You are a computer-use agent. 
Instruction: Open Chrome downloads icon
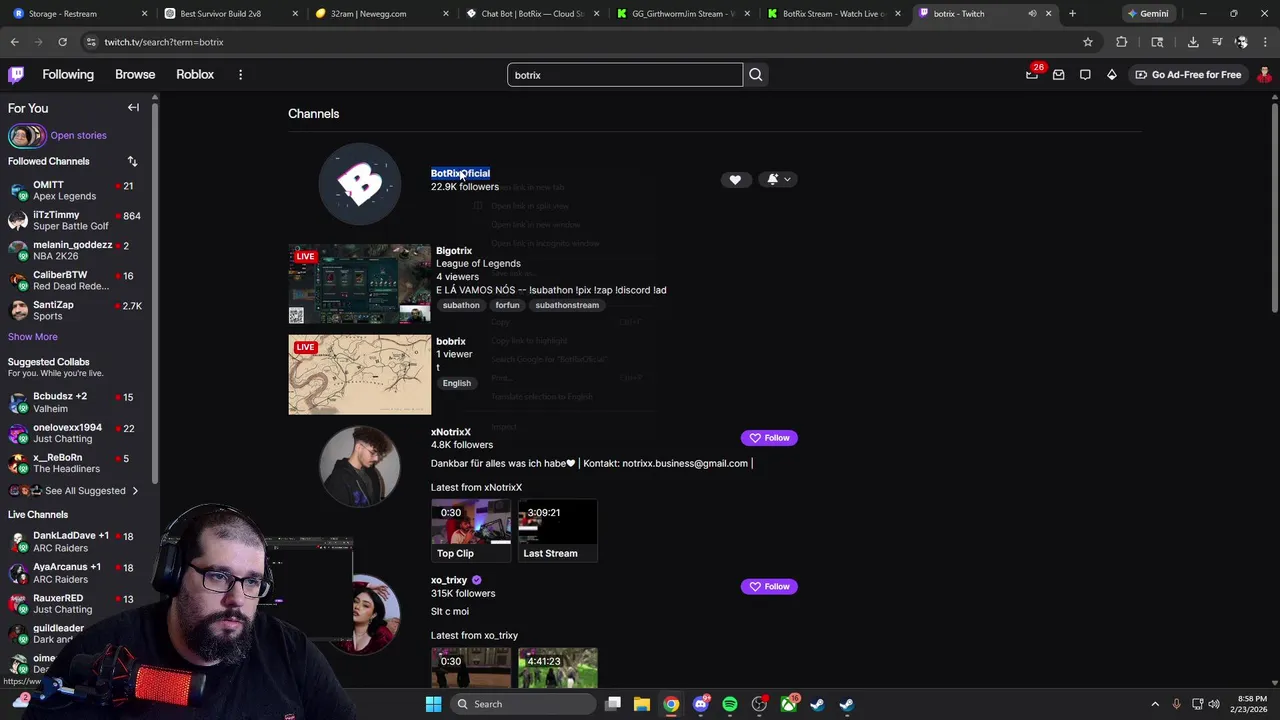[x=1193, y=42]
